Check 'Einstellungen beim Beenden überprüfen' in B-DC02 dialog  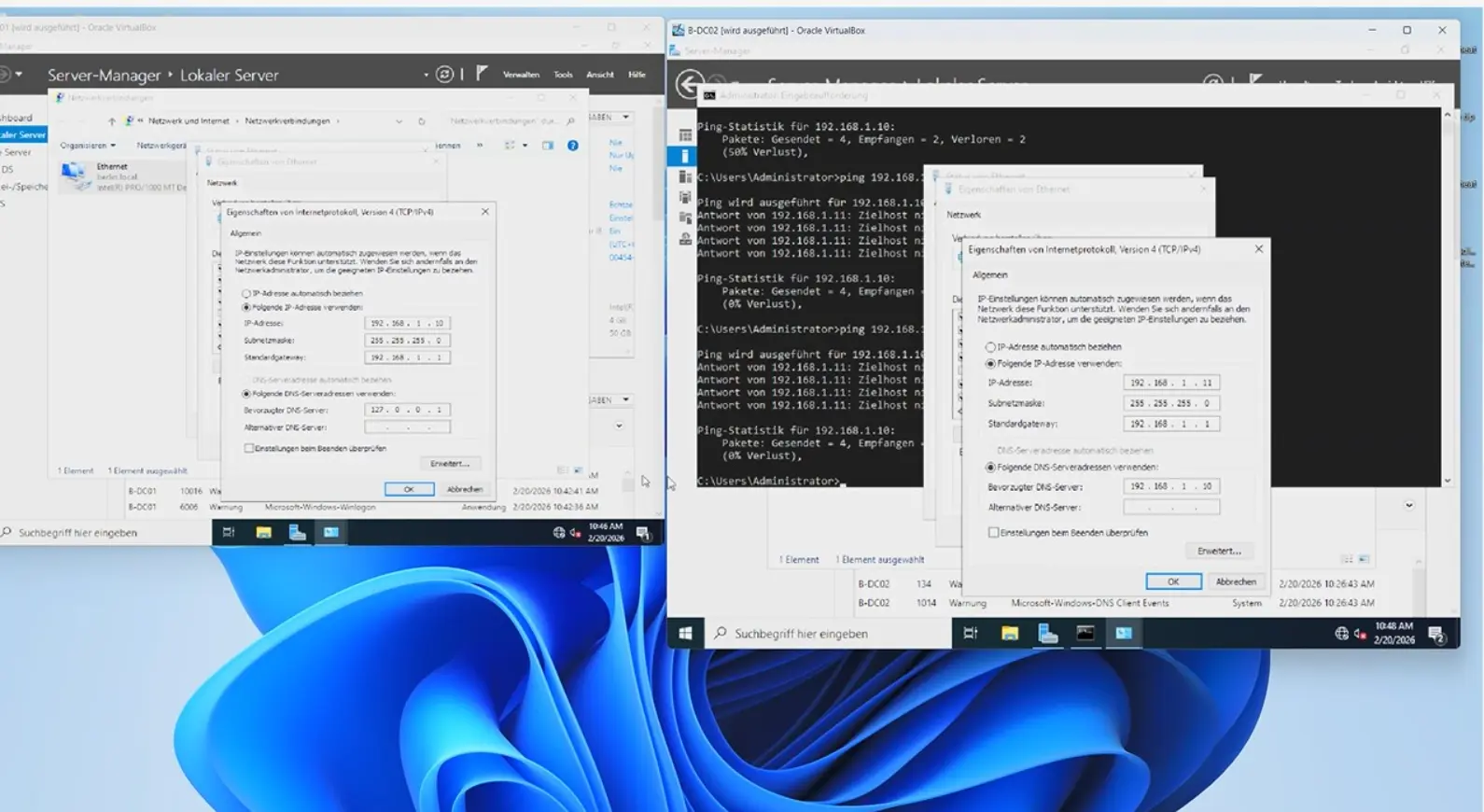pyautogui.click(x=993, y=533)
